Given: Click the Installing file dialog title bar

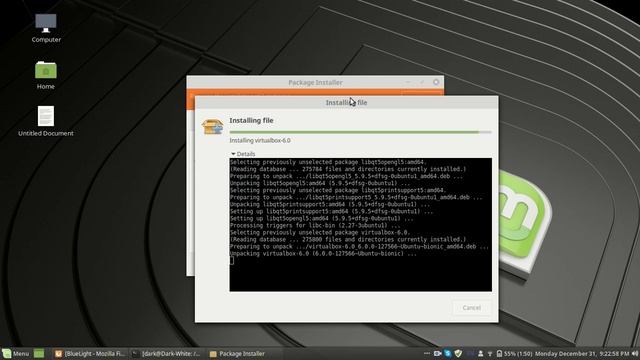Looking at the screenshot, I should pyautogui.click(x=346, y=102).
